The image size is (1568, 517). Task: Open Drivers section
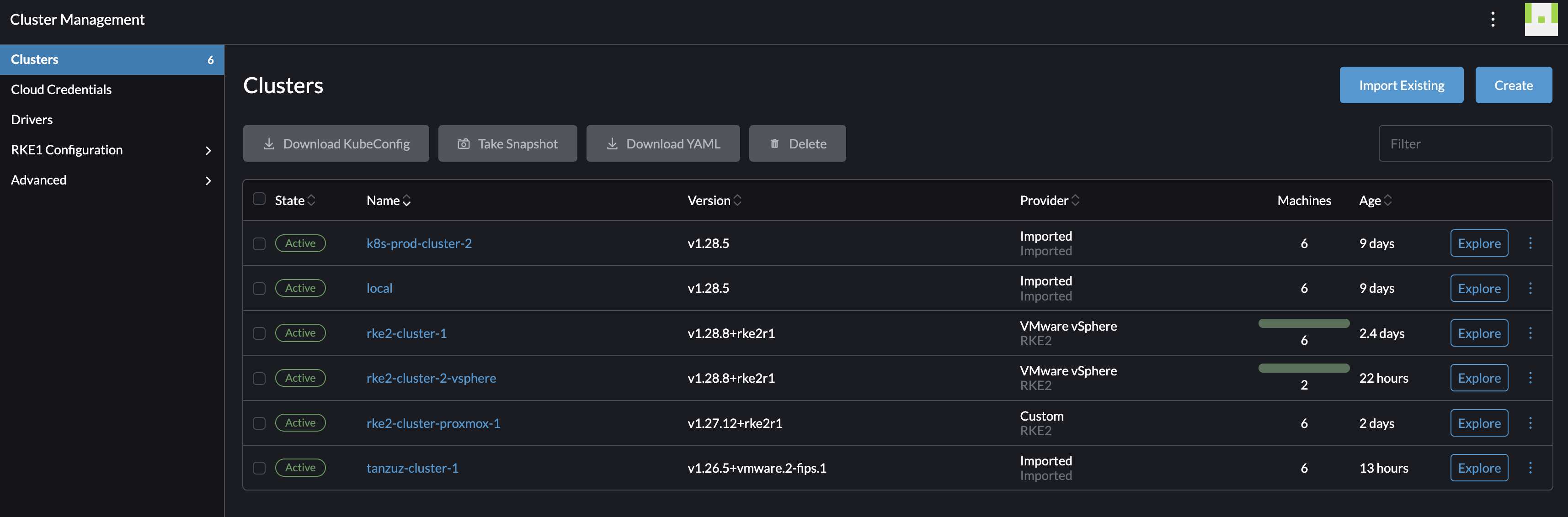pos(31,118)
